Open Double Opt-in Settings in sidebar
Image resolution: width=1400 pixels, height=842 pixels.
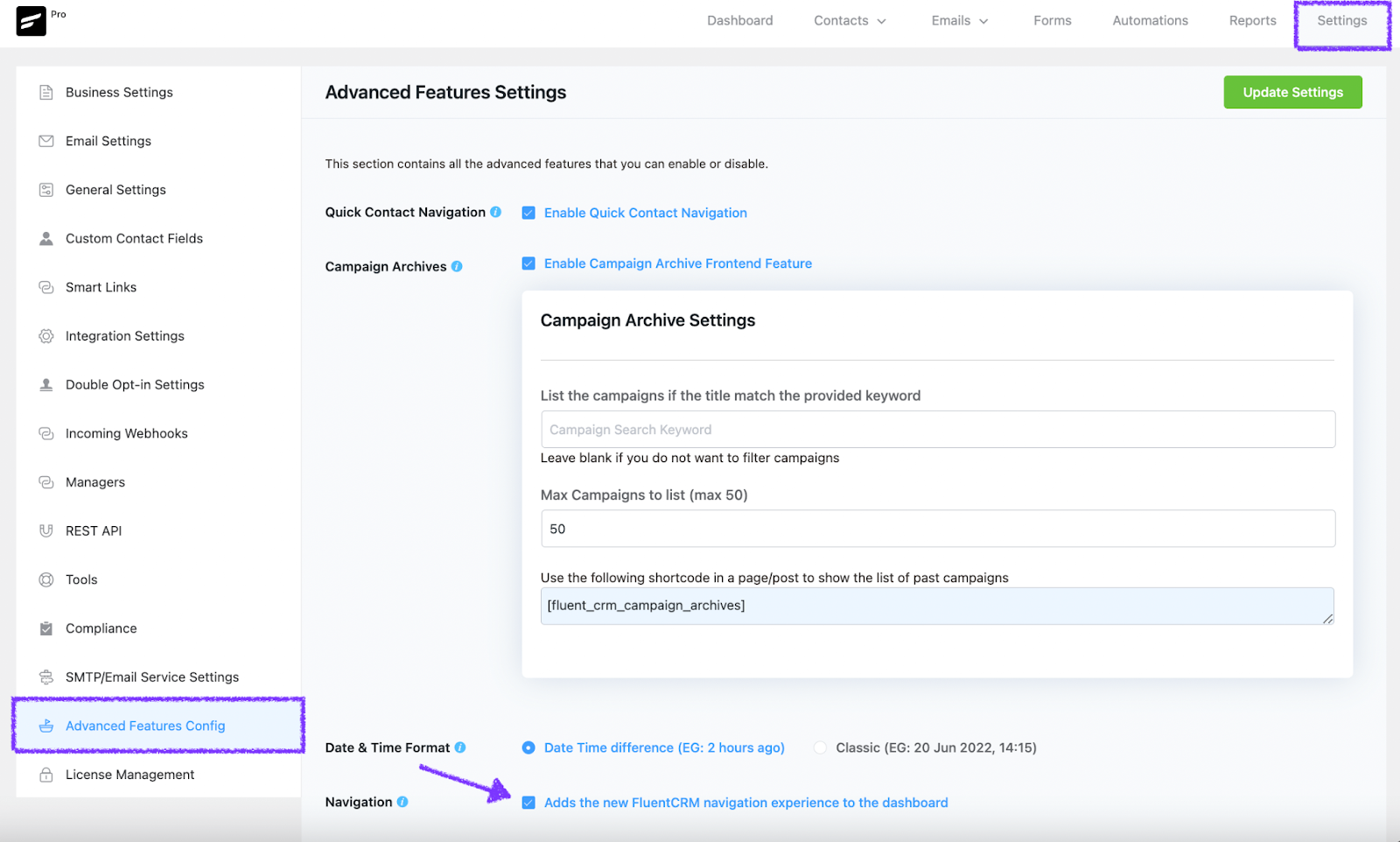tap(135, 384)
